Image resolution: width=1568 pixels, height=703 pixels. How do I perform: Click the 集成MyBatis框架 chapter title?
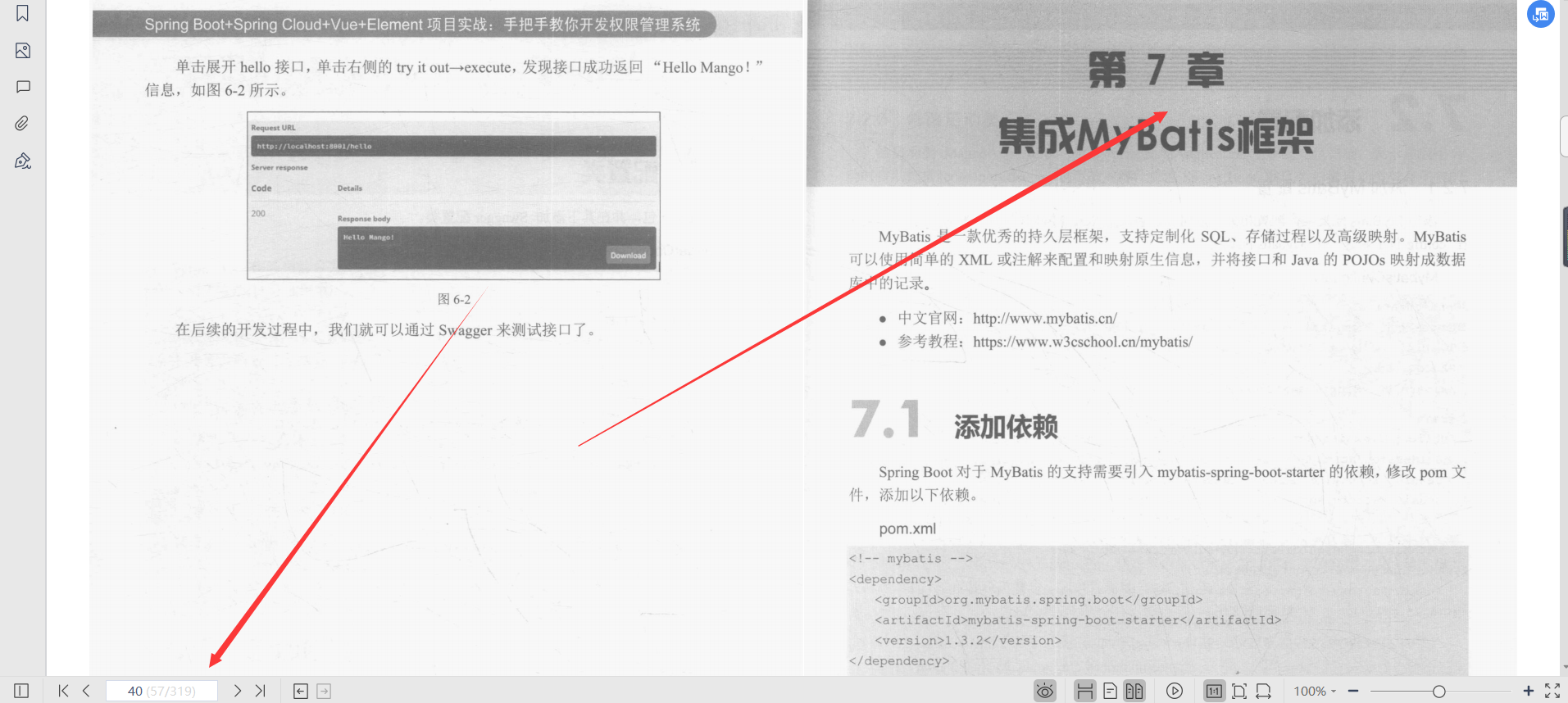coord(1156,136)
